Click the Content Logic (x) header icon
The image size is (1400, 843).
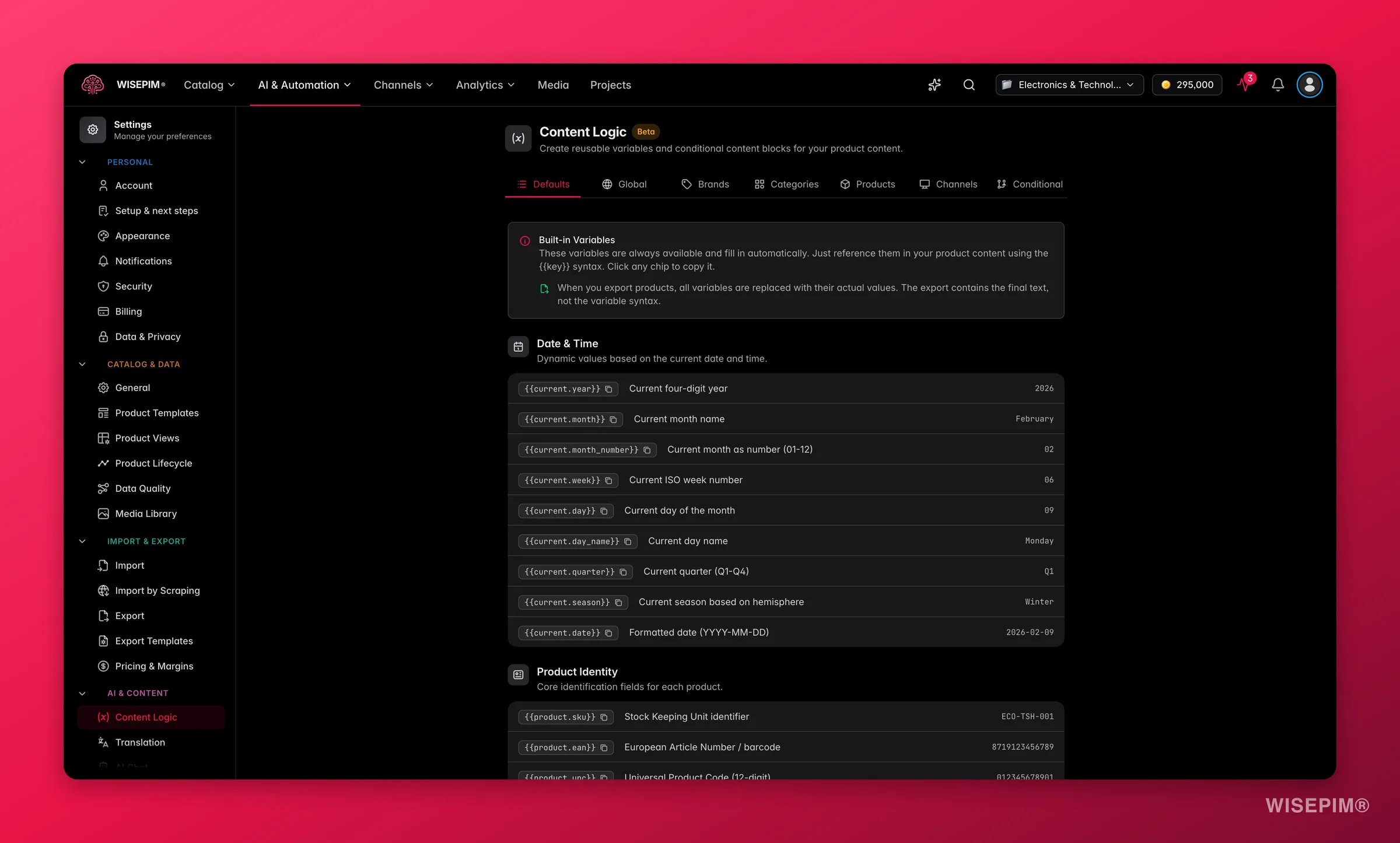point(518,138)
